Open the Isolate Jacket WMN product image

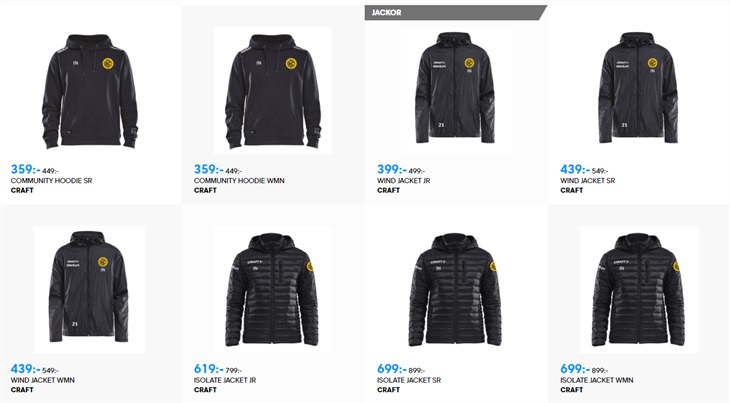click(x=639, y=289)
